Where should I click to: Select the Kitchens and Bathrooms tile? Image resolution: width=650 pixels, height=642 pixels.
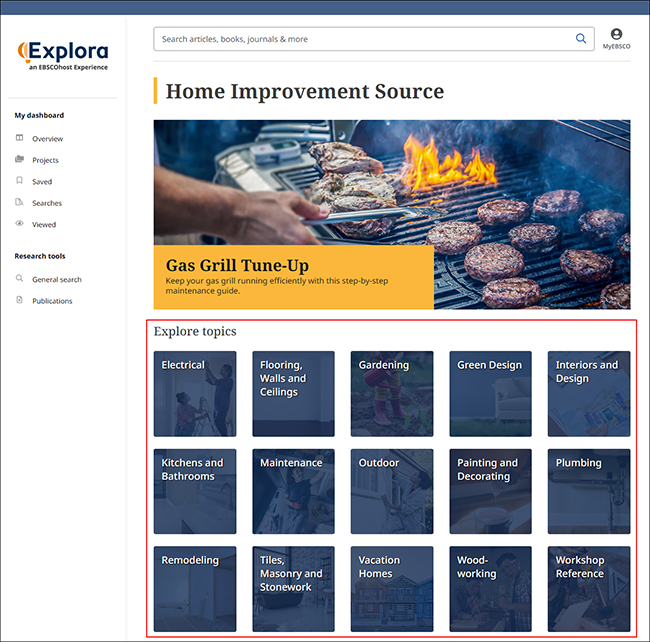coord(195,492)
